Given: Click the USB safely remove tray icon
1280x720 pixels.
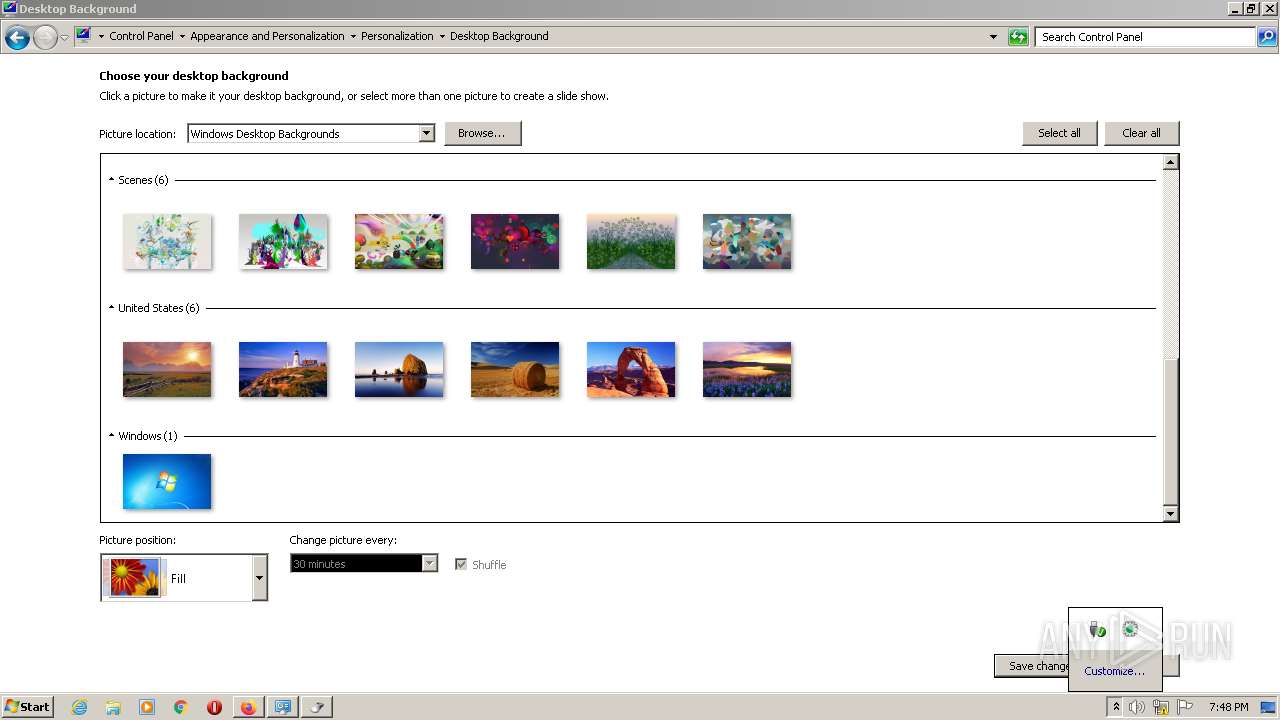Looking at the screenshot, I should coord(1098,629).
